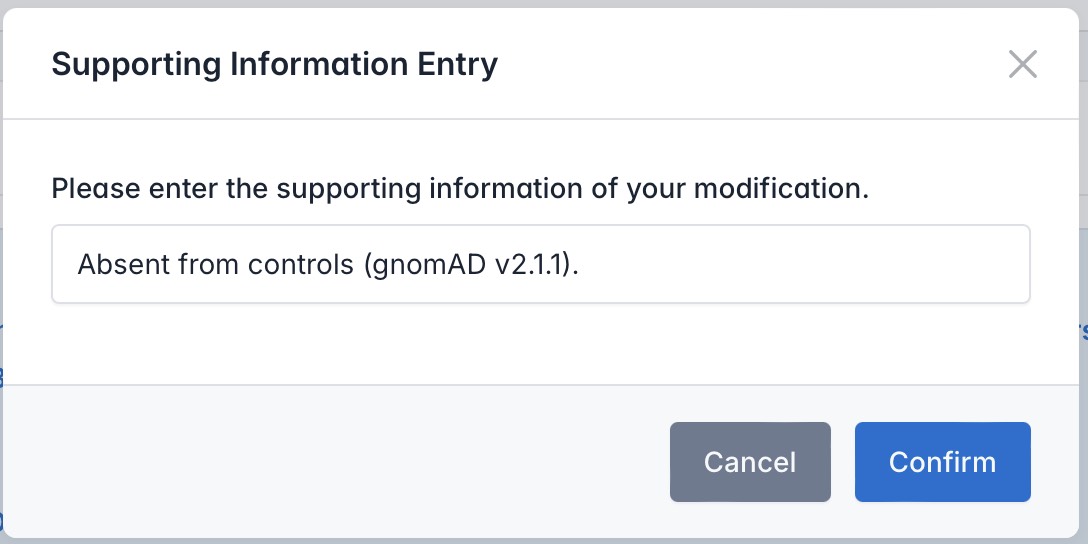Click empty right end of the text input
Screen dimensions: 1088x544
850,264
